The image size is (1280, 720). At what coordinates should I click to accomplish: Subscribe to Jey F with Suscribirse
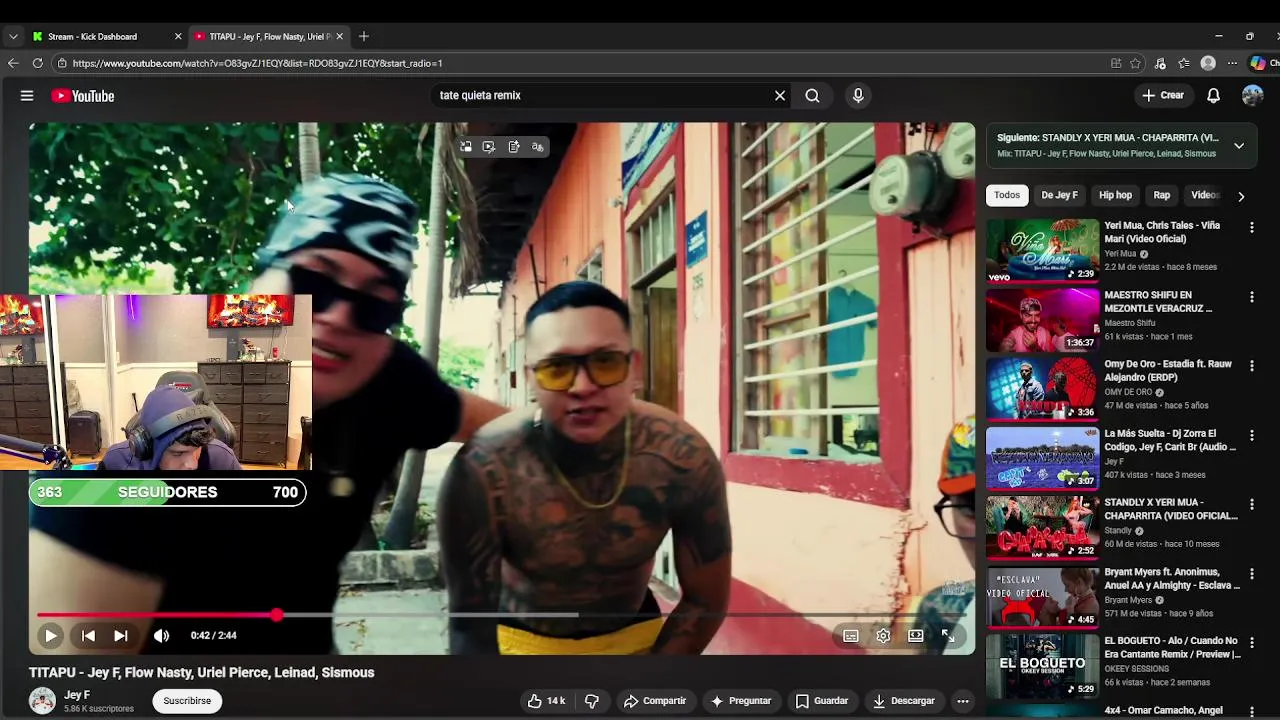(187, 701)
